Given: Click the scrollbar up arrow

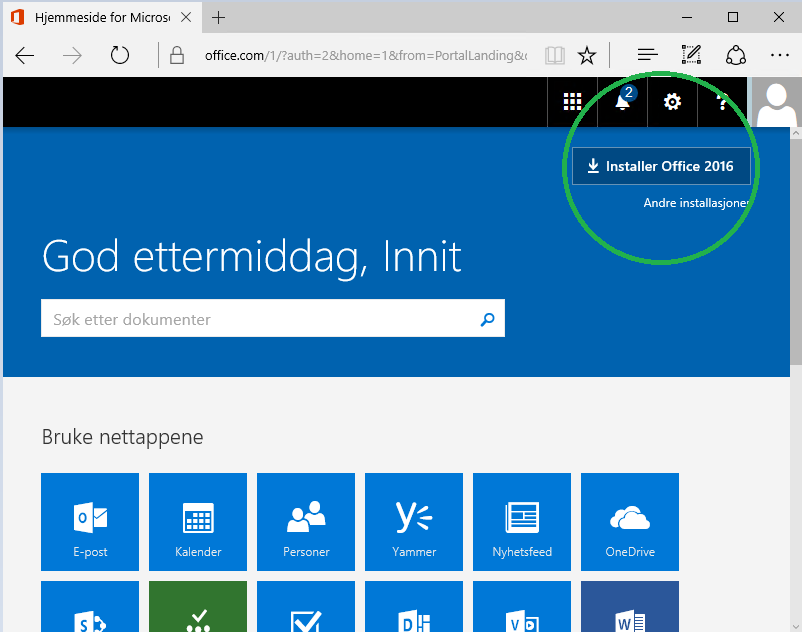Looking at the screenshot, I should pos(796,133).
